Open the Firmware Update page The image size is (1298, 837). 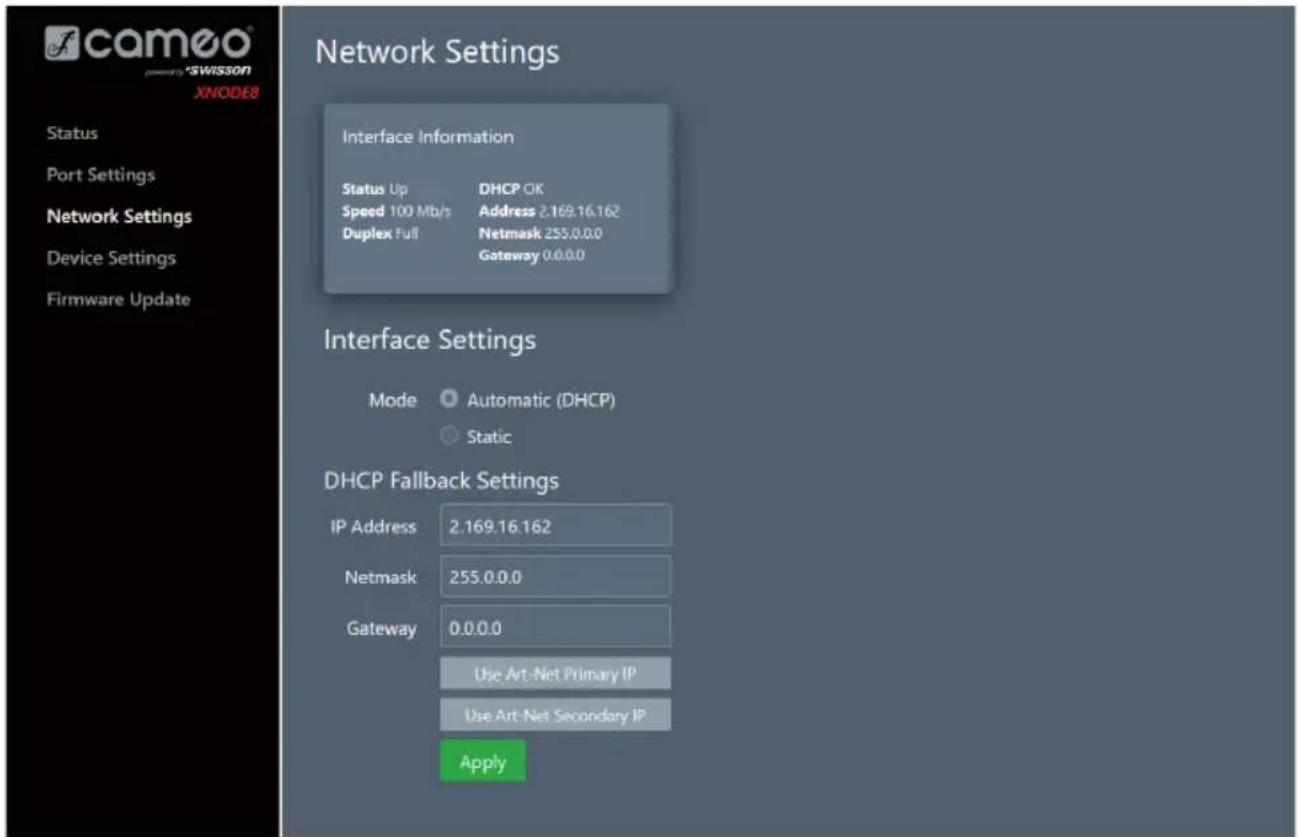pos(118,299)
